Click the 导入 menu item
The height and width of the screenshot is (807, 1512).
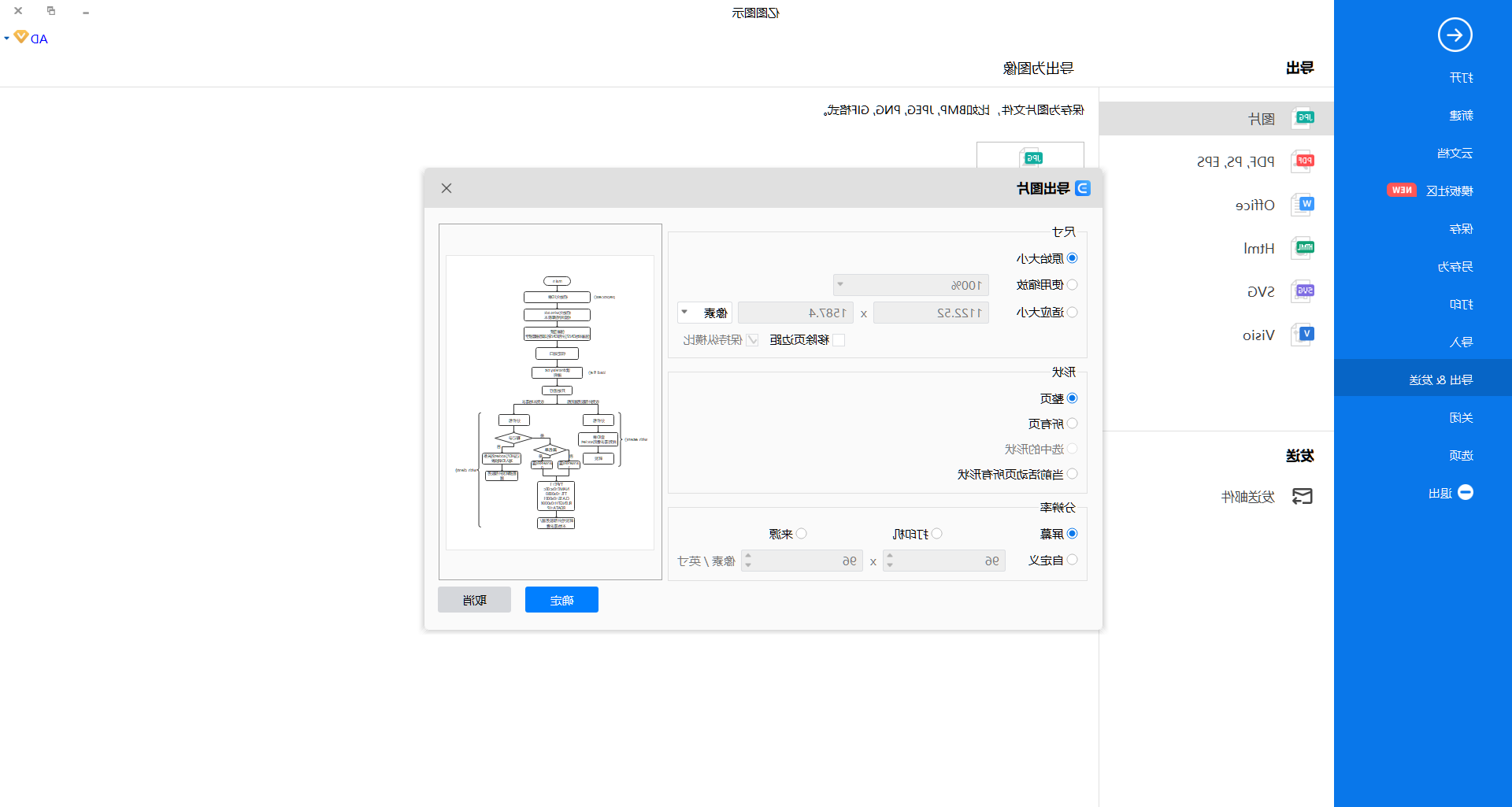(x=1461, y=342)
